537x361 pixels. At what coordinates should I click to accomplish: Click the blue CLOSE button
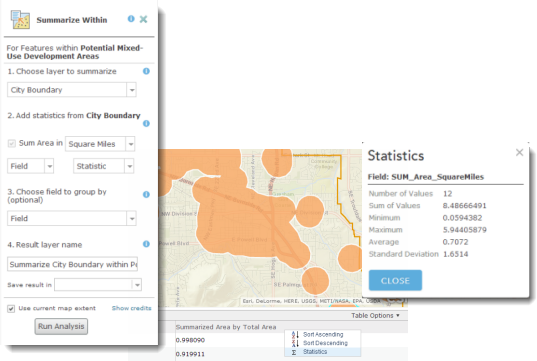pos(395,281)
